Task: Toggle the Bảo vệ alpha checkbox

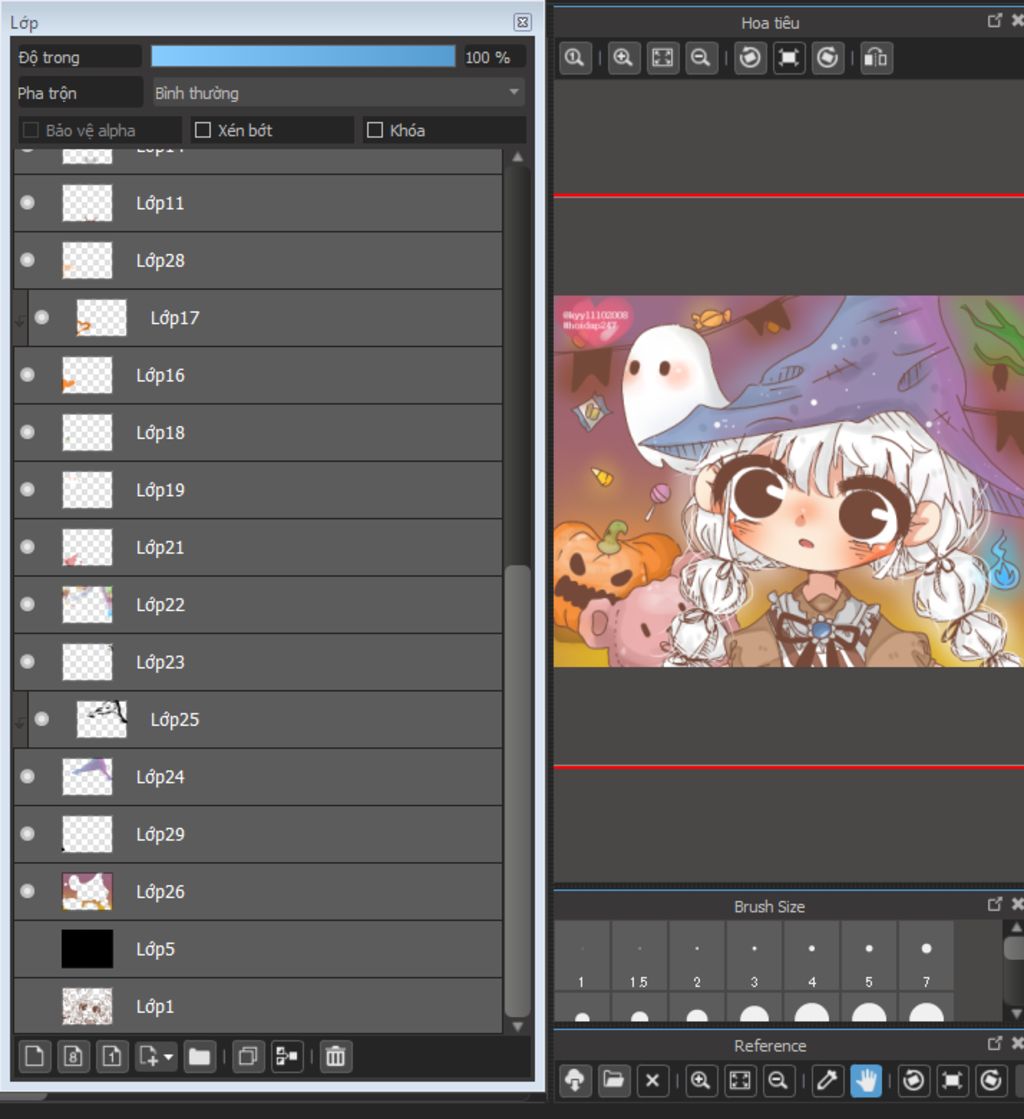Action: click(x=31, y=130)
